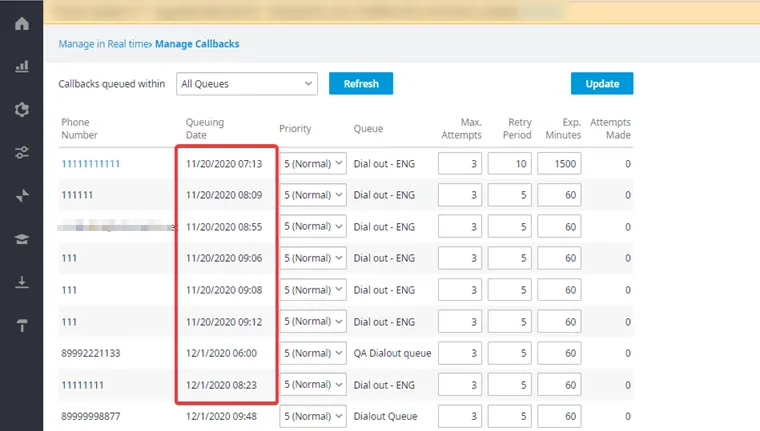Open Priority dropdown for 12/1/2020 06:00 row
760x431 pixels.
[x=313, y=353]
